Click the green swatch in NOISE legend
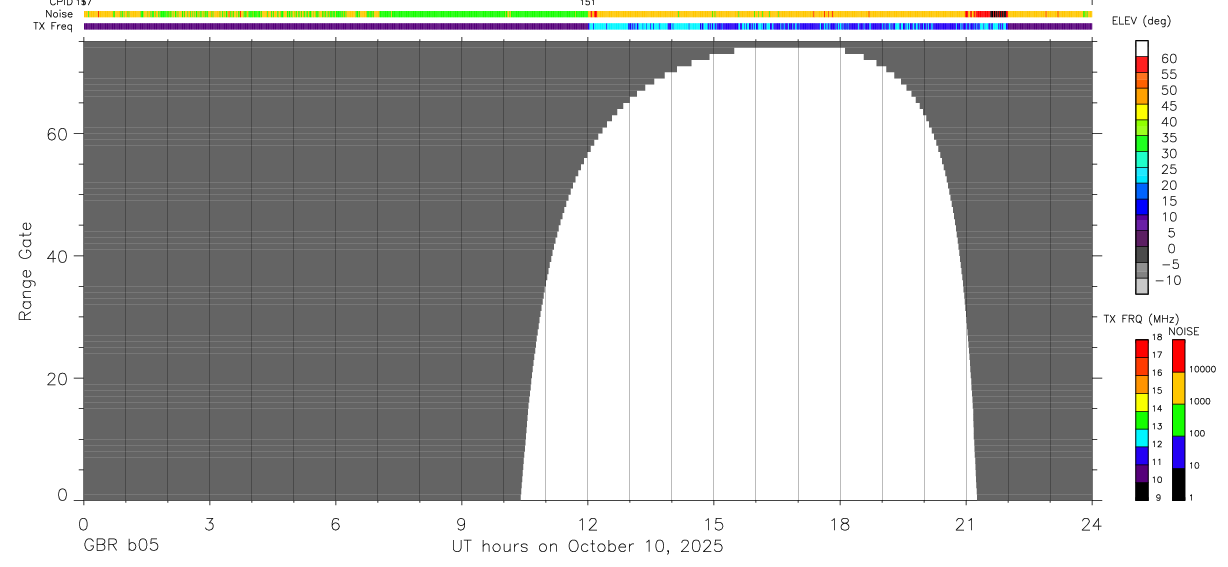This screenshot has height=567, width=1228. coord(1179,420)
